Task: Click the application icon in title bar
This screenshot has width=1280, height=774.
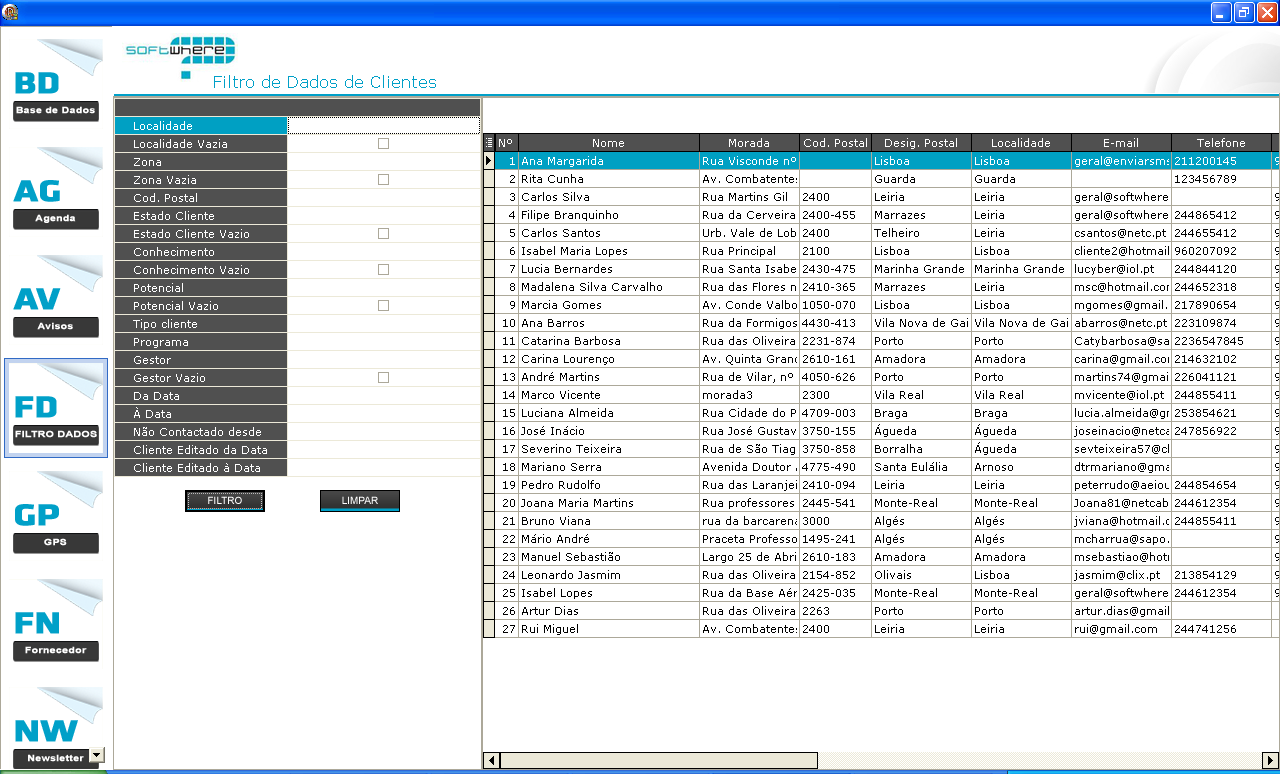Action: click(9, 12)
